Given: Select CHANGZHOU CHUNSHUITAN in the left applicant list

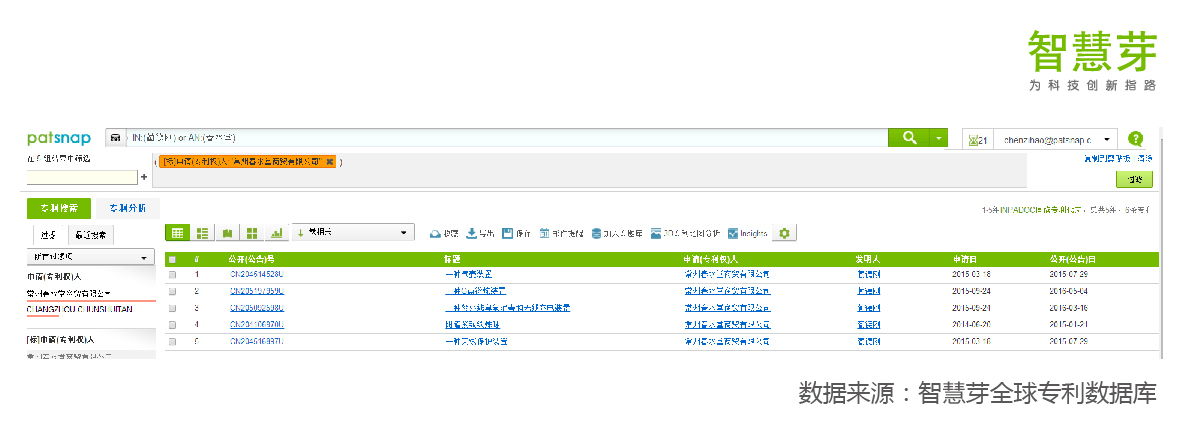Looking at the screenshot, I should (80, 310).
